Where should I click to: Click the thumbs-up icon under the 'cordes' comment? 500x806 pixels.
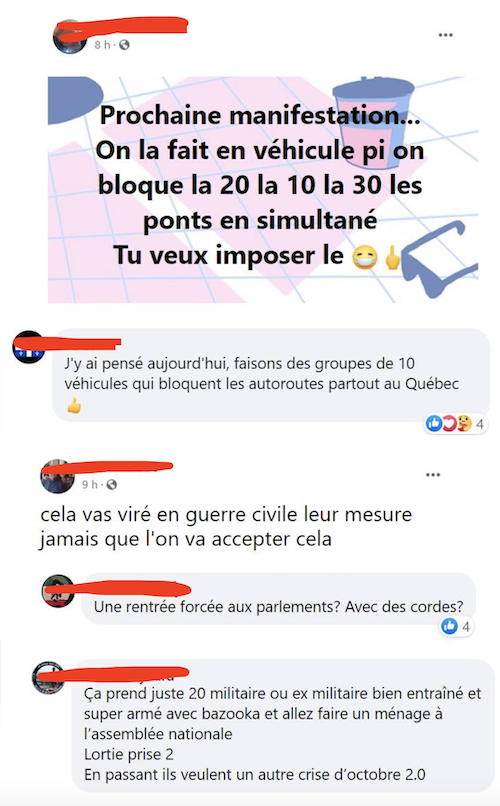(450, 626)
